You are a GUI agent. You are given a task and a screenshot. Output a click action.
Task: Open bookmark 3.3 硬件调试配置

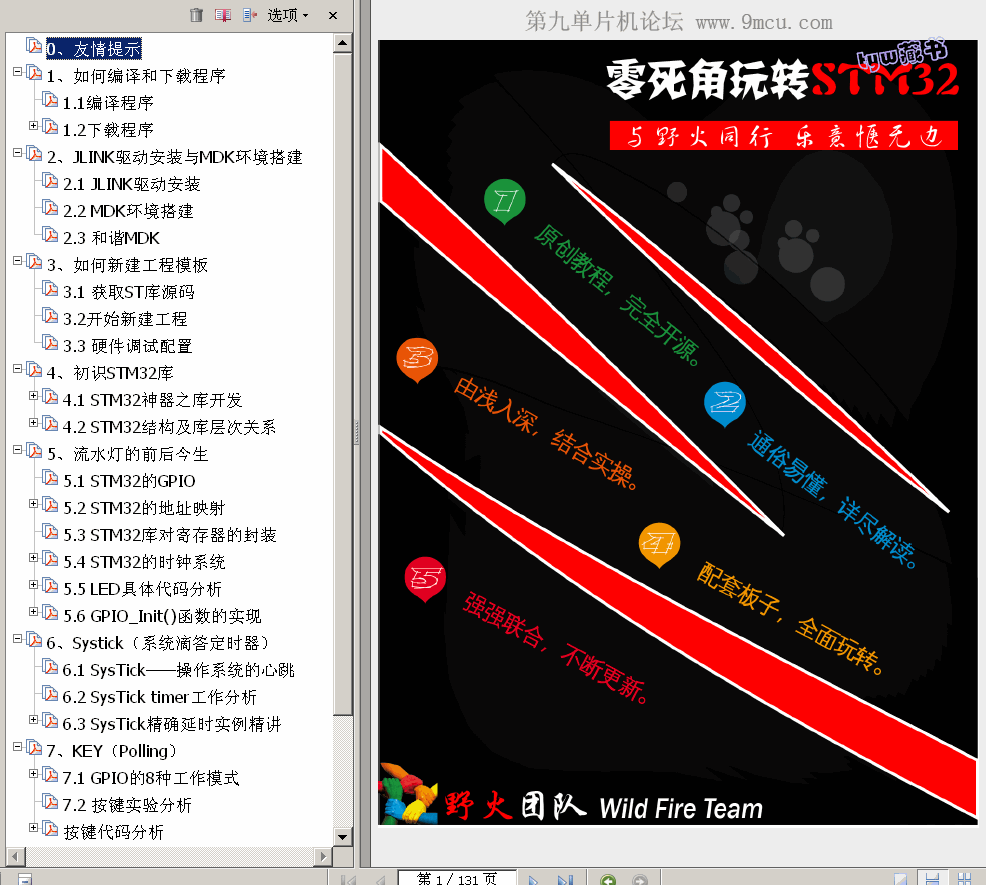click(x=127, y=346)
